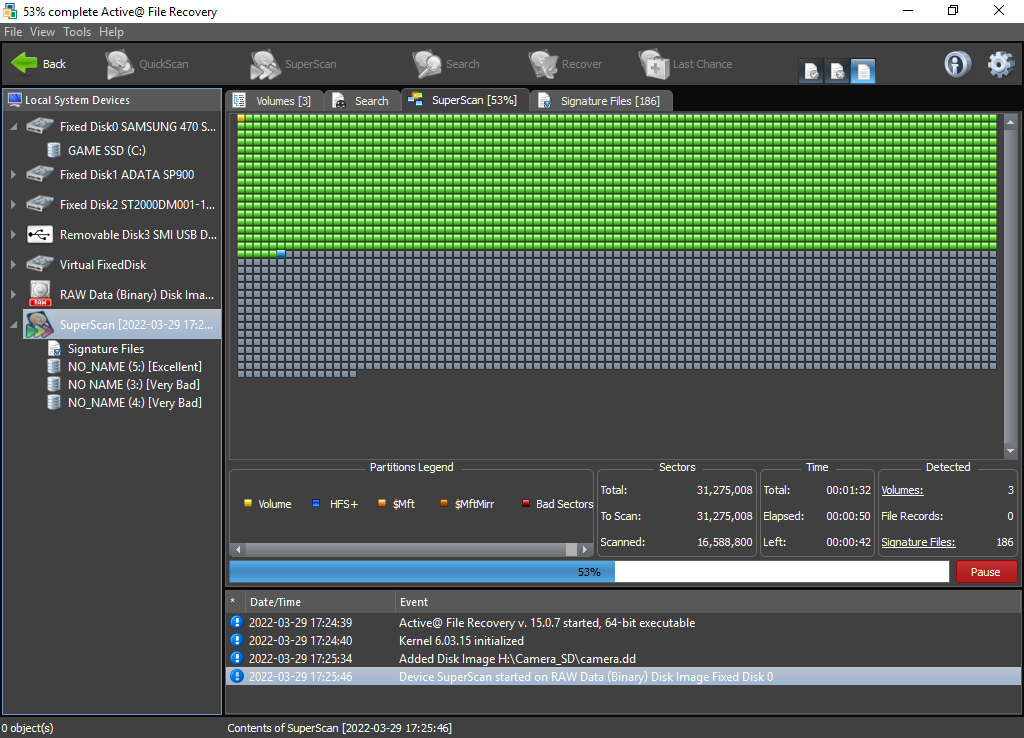Click the green Back arrow icon
The width and height of the screenshot is (1024, 738).
(x=24, y=63)
